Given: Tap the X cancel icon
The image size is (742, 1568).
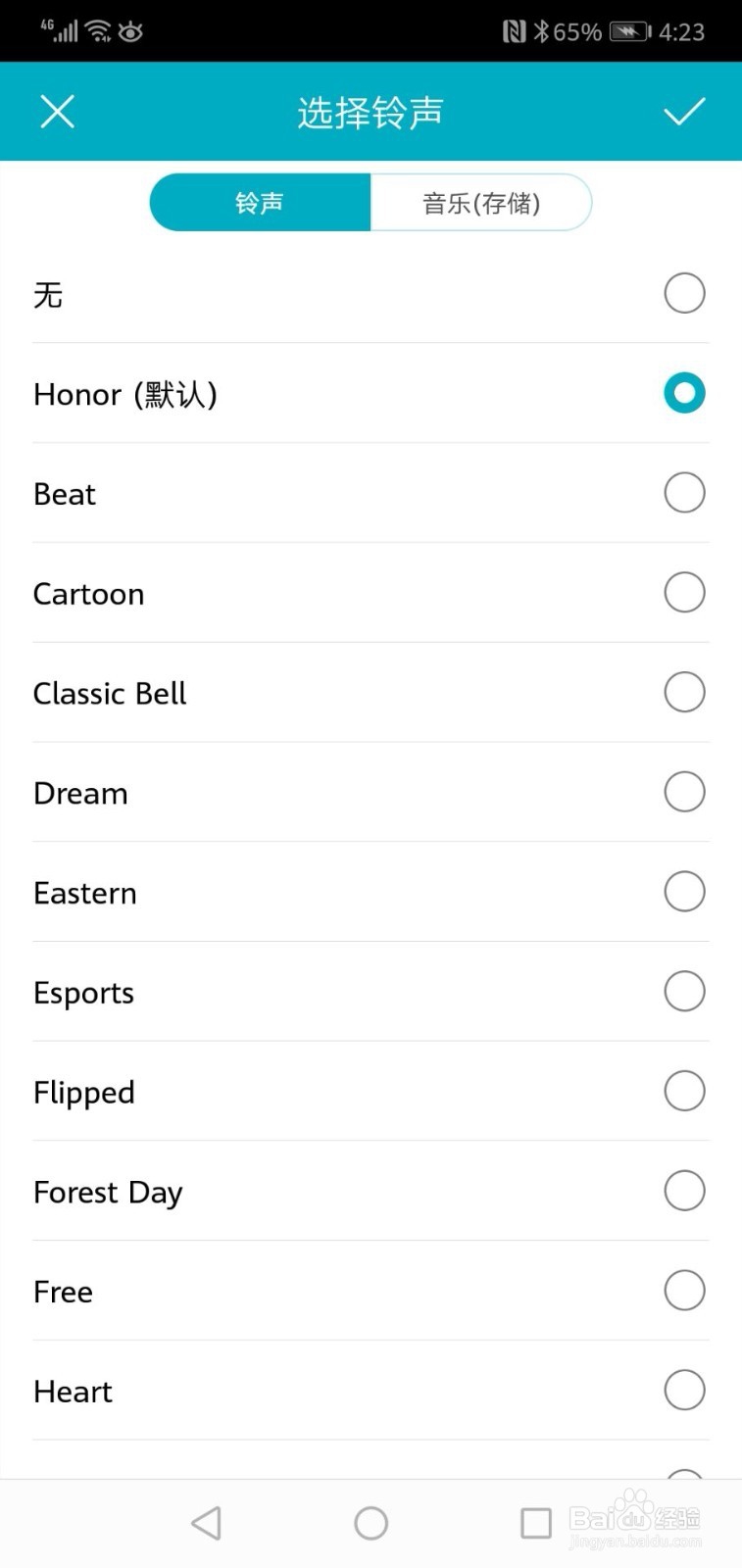Looking at the screenshot, I should pos(58,112).
